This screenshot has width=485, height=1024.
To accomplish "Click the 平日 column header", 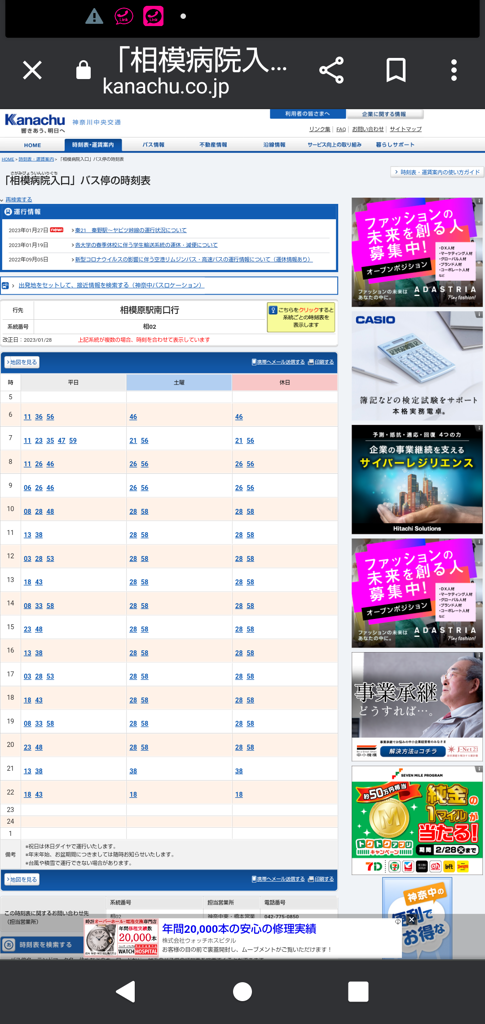I will pyautogui.click(x=74, y=382).
